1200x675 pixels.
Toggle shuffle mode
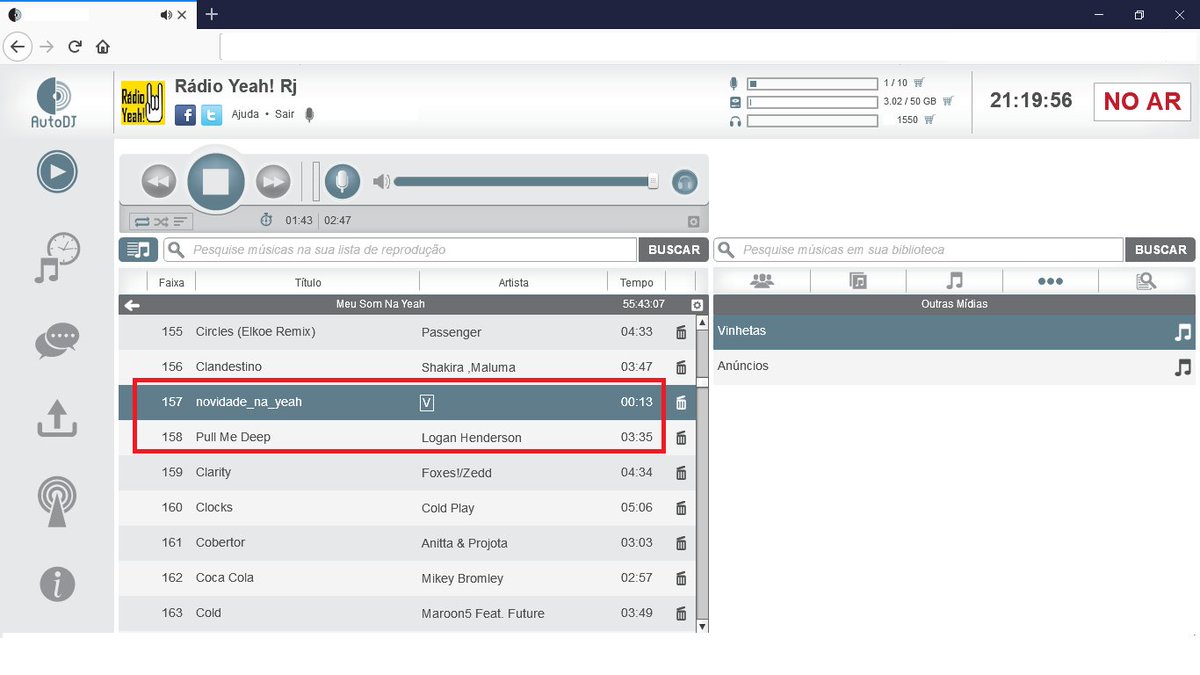pos(160,221)
